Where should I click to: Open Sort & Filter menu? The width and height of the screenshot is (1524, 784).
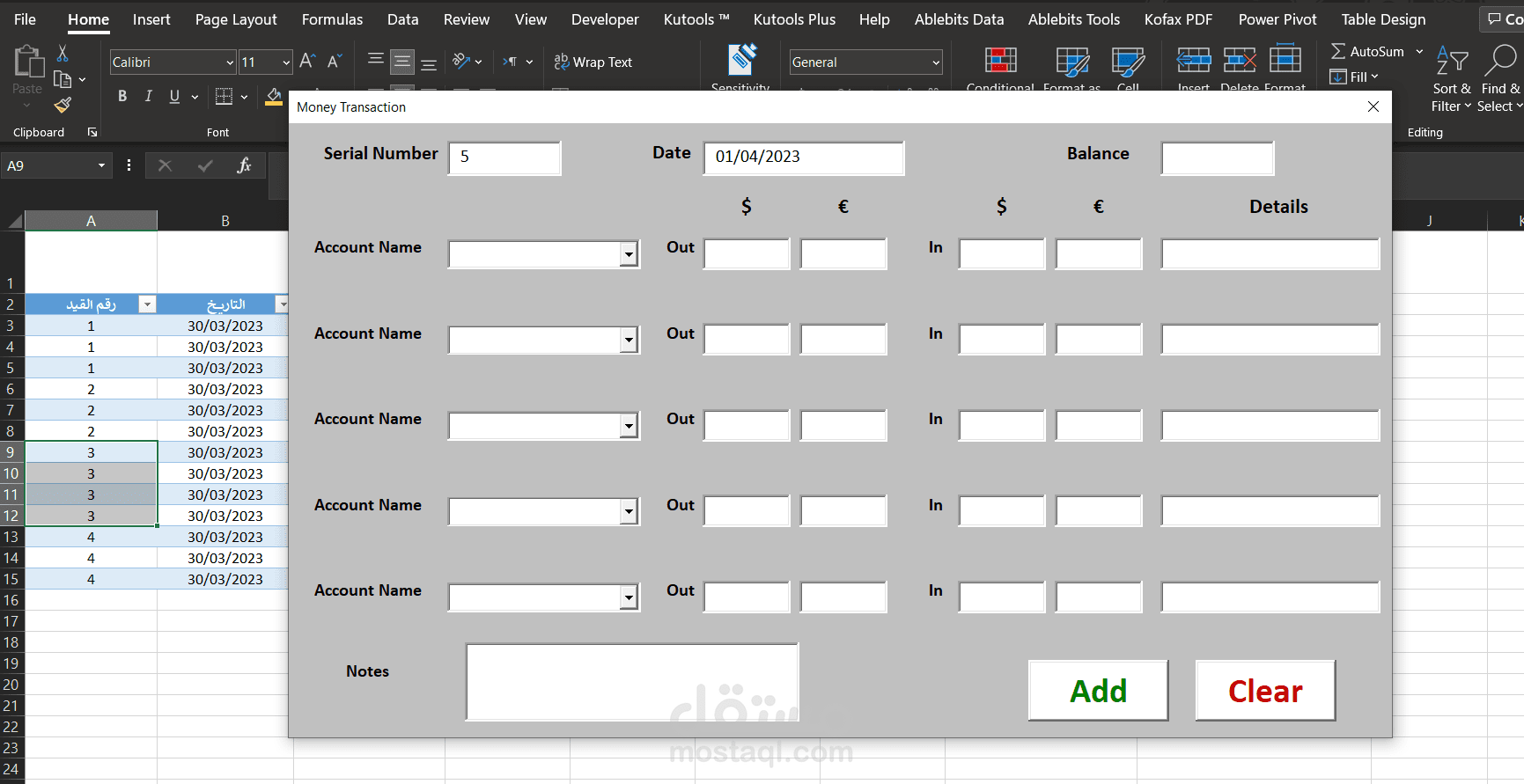point(1452,77)
